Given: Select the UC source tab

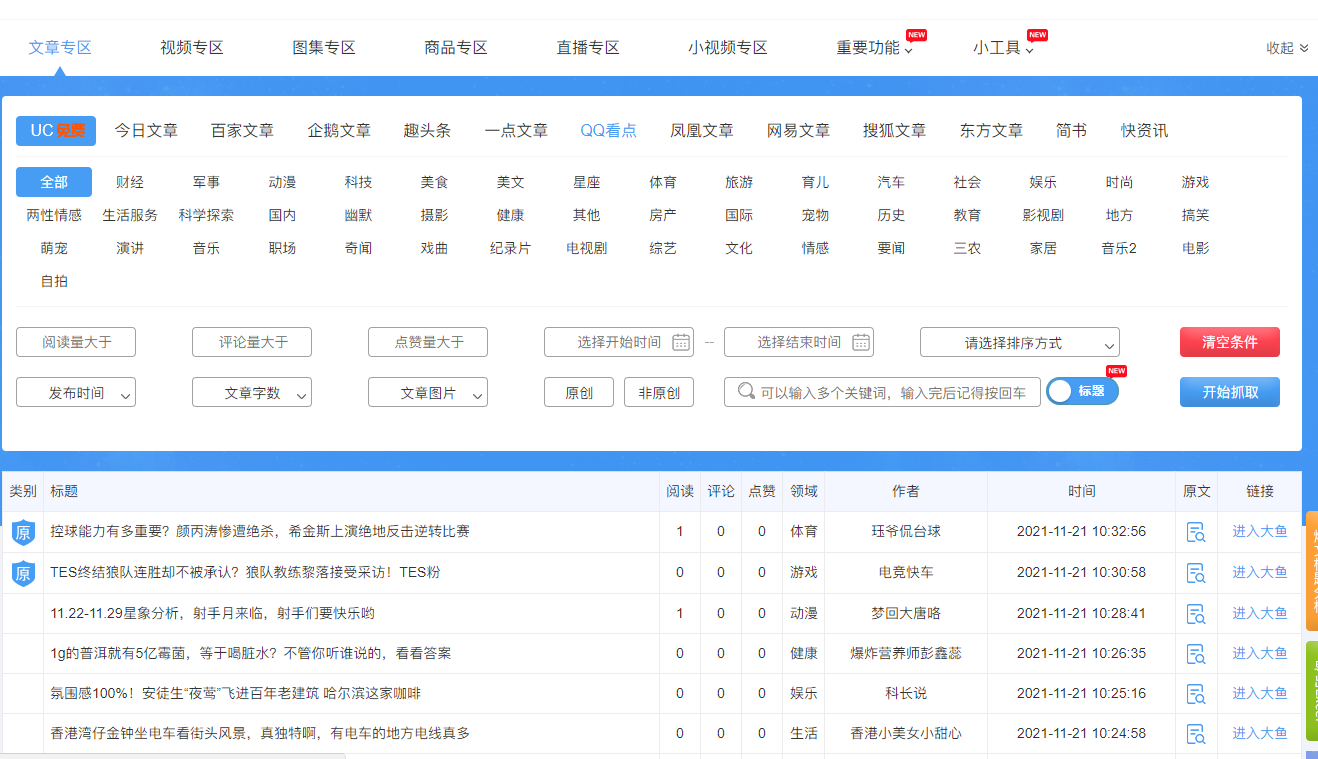Looking at the screenshot, I should [x=57, y=131].
